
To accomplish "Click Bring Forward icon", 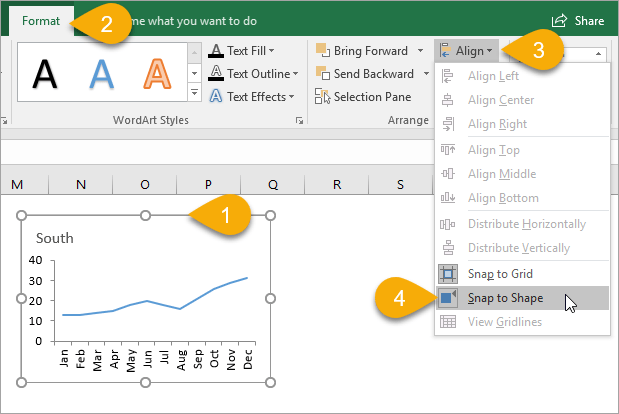I will click(x=322, y=50).
